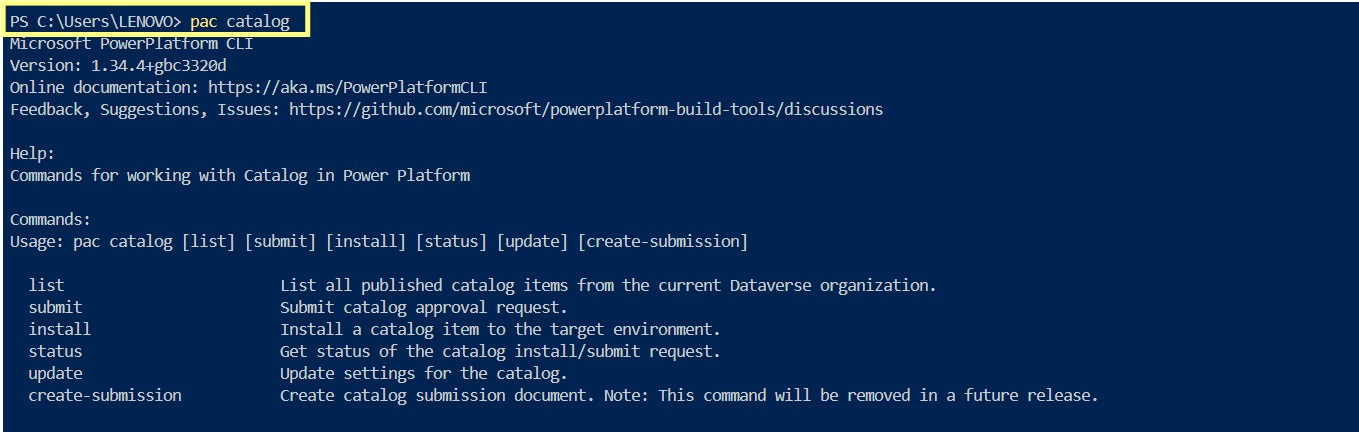
Task: Click 'update' in the commands table
Action: click(x=55, y=373)
